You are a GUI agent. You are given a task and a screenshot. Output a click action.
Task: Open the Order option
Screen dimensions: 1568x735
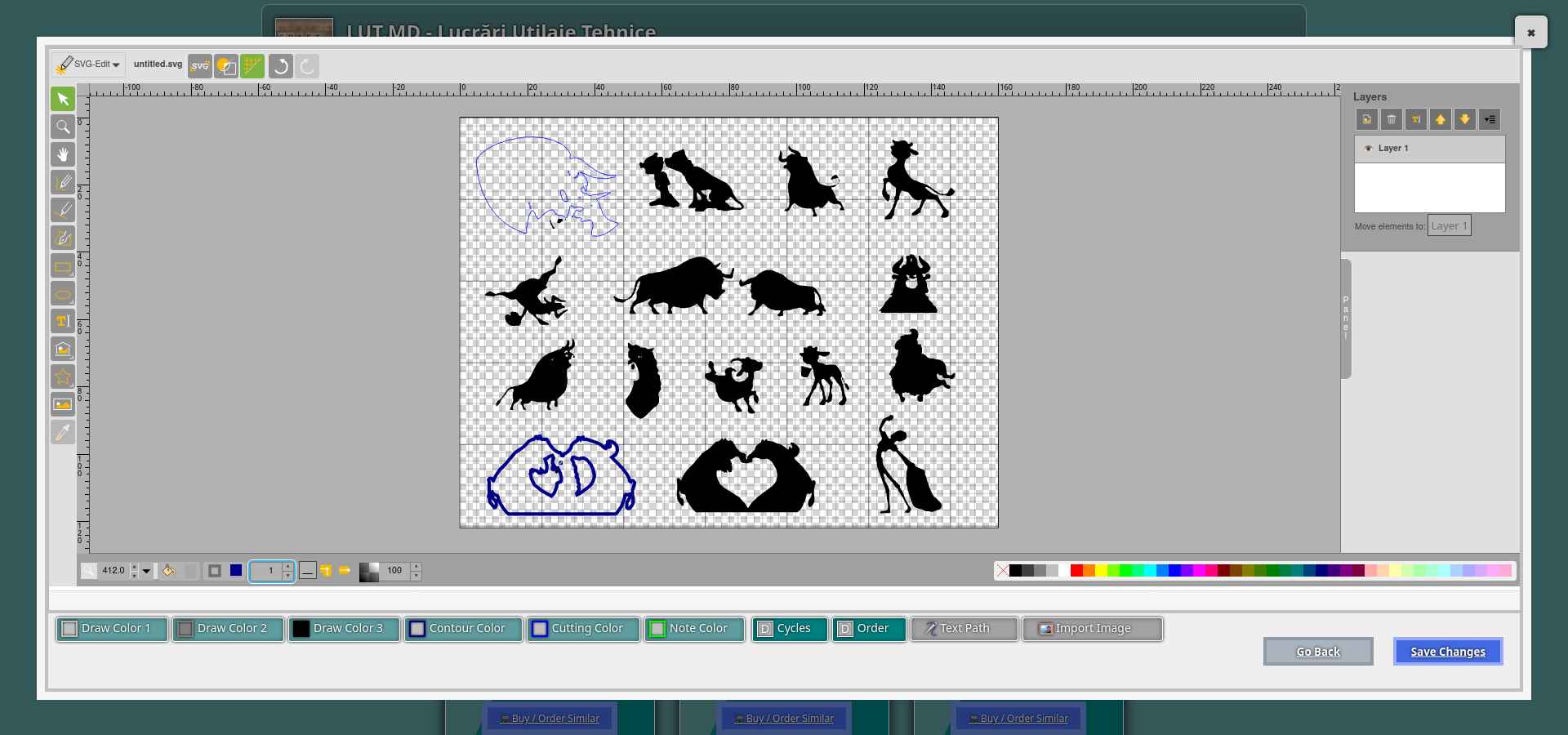[869, 629]
